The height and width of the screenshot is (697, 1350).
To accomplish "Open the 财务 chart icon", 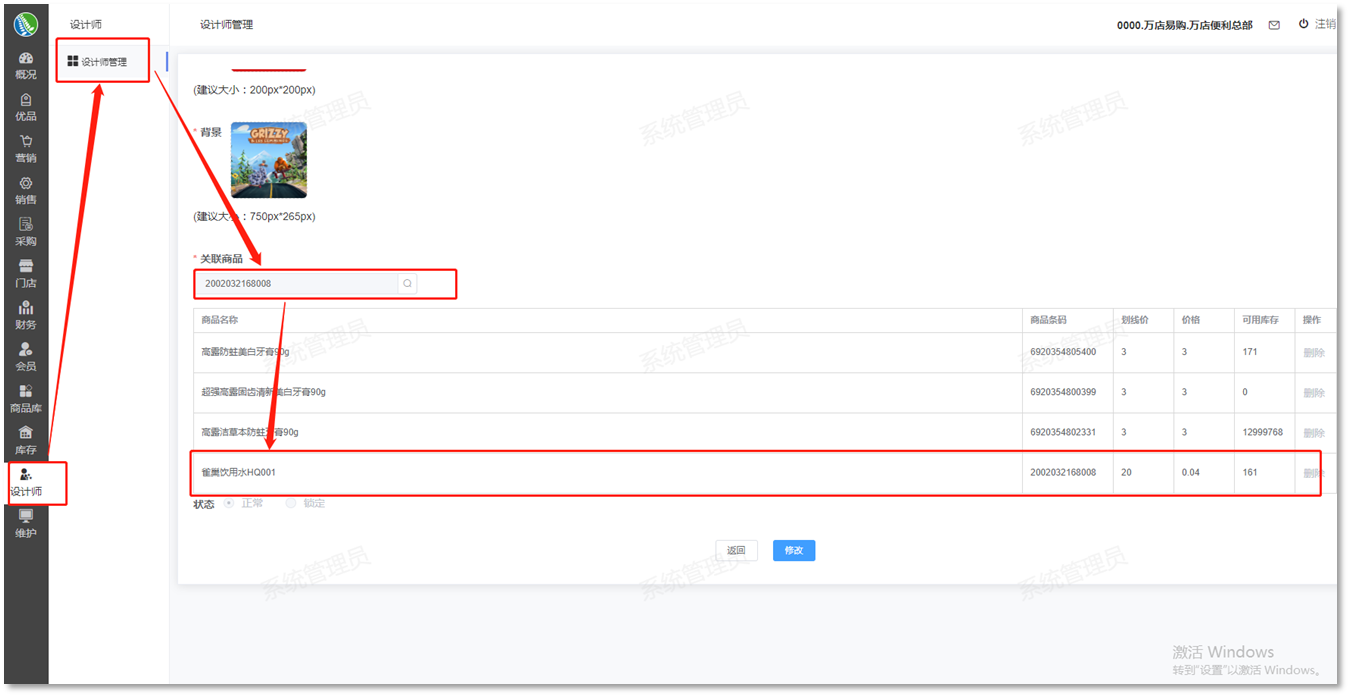I will 26,315.
